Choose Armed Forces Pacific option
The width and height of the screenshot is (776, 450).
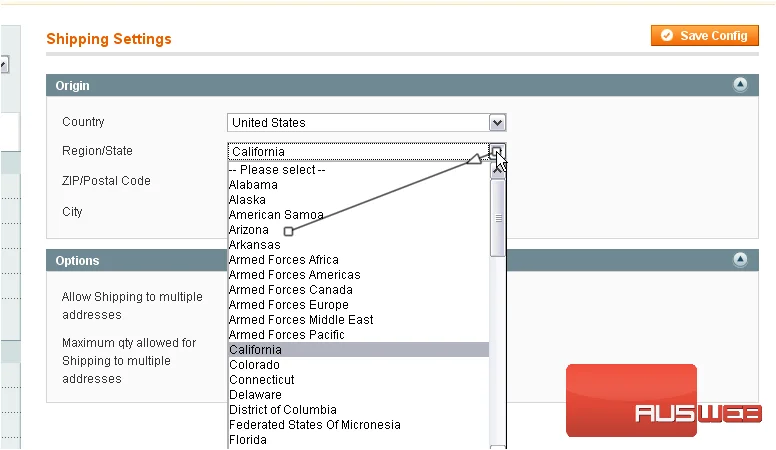coord(358,335)
